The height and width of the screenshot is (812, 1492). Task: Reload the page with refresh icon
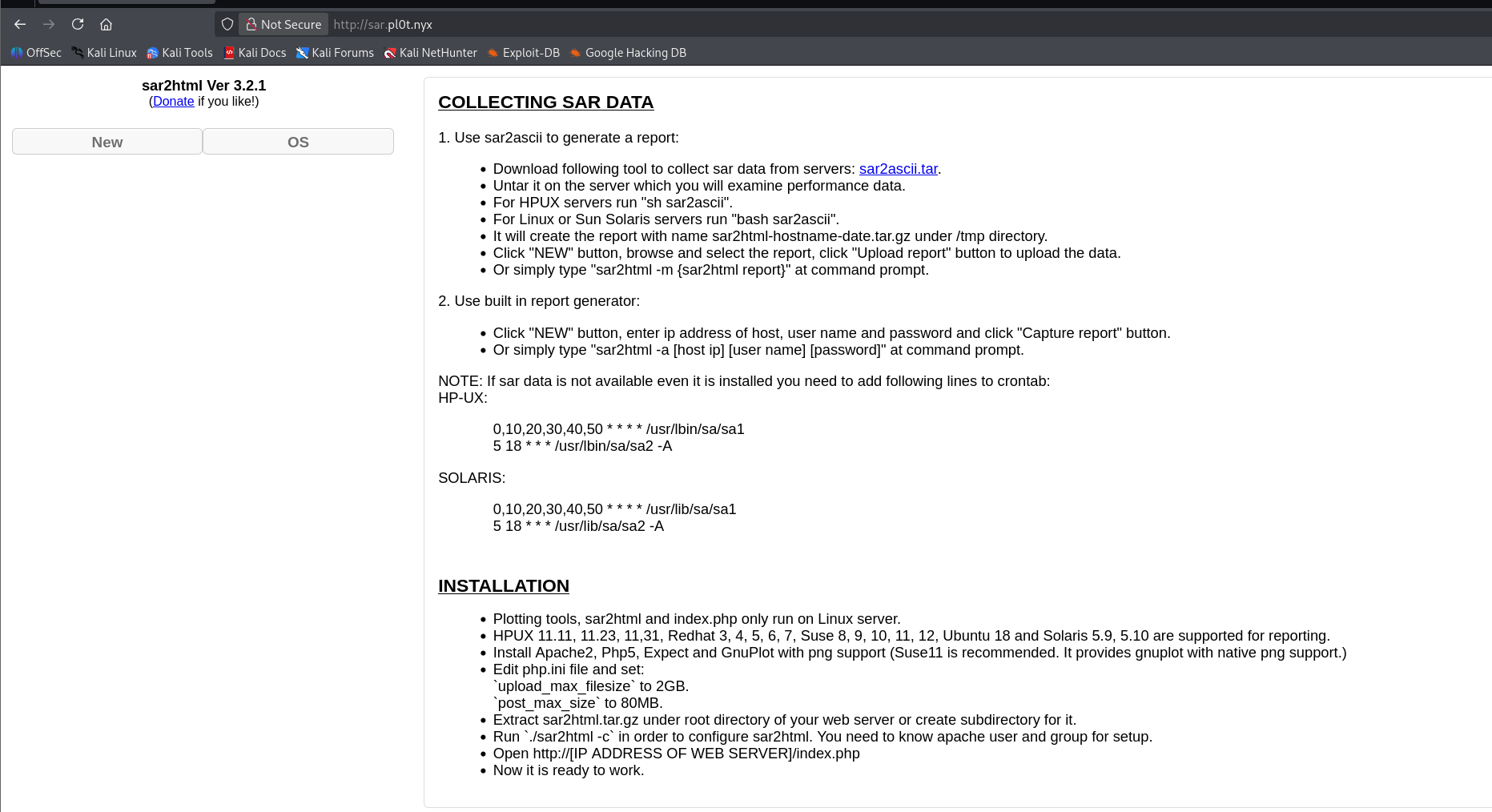pos(78,24)
